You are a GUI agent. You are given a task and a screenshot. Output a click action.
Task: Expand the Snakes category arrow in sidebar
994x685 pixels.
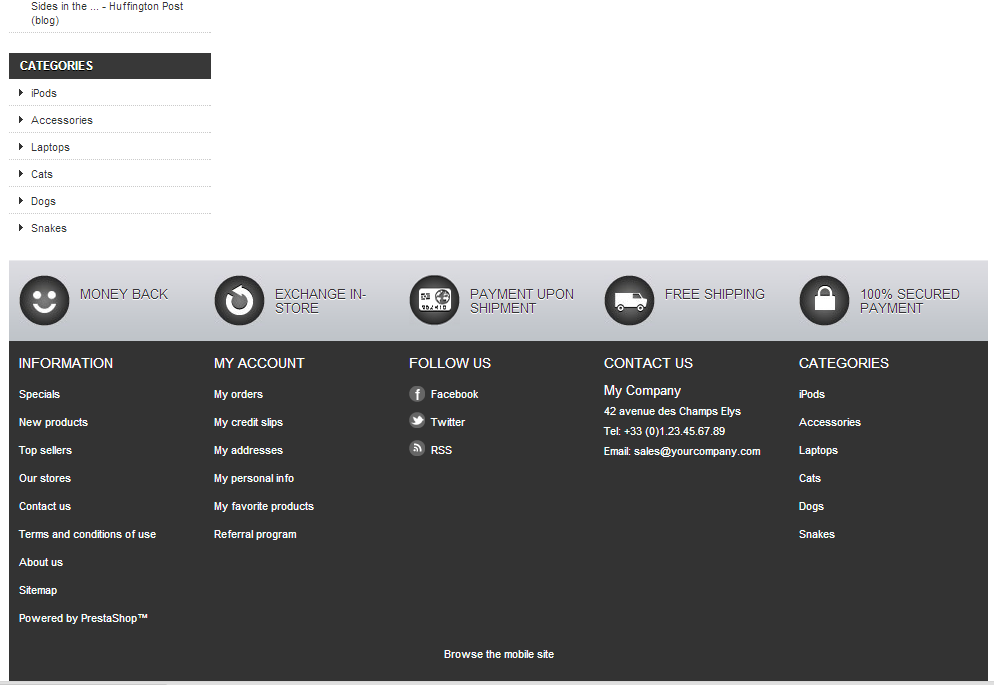click(21, 228)
